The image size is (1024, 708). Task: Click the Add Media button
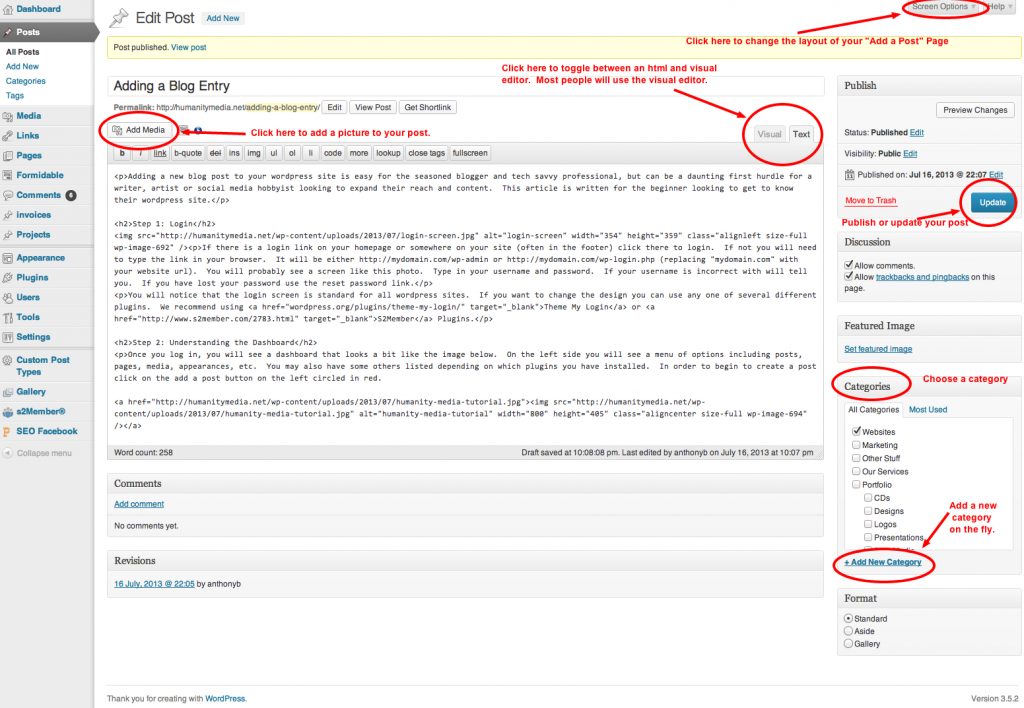tap(139, 130)
